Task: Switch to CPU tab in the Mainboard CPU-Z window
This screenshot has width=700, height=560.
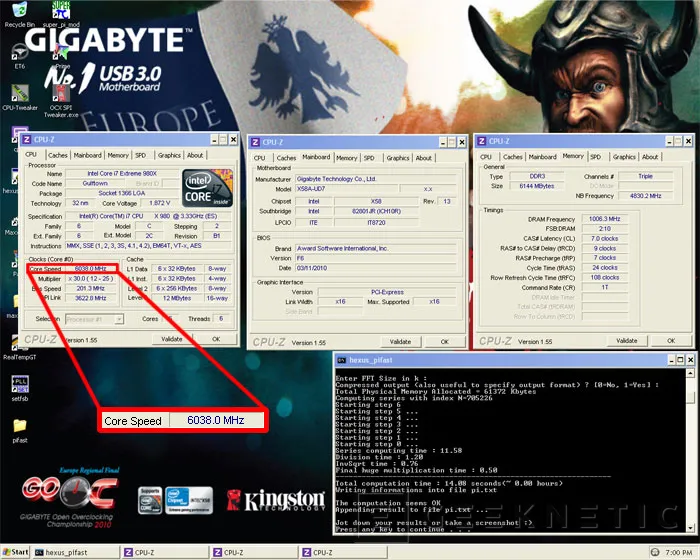Action: 259,158
